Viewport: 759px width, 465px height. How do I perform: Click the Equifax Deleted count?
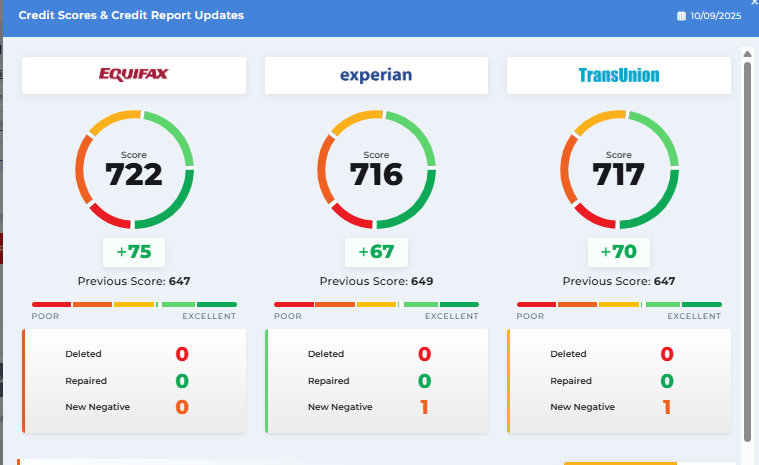(182, 354)
